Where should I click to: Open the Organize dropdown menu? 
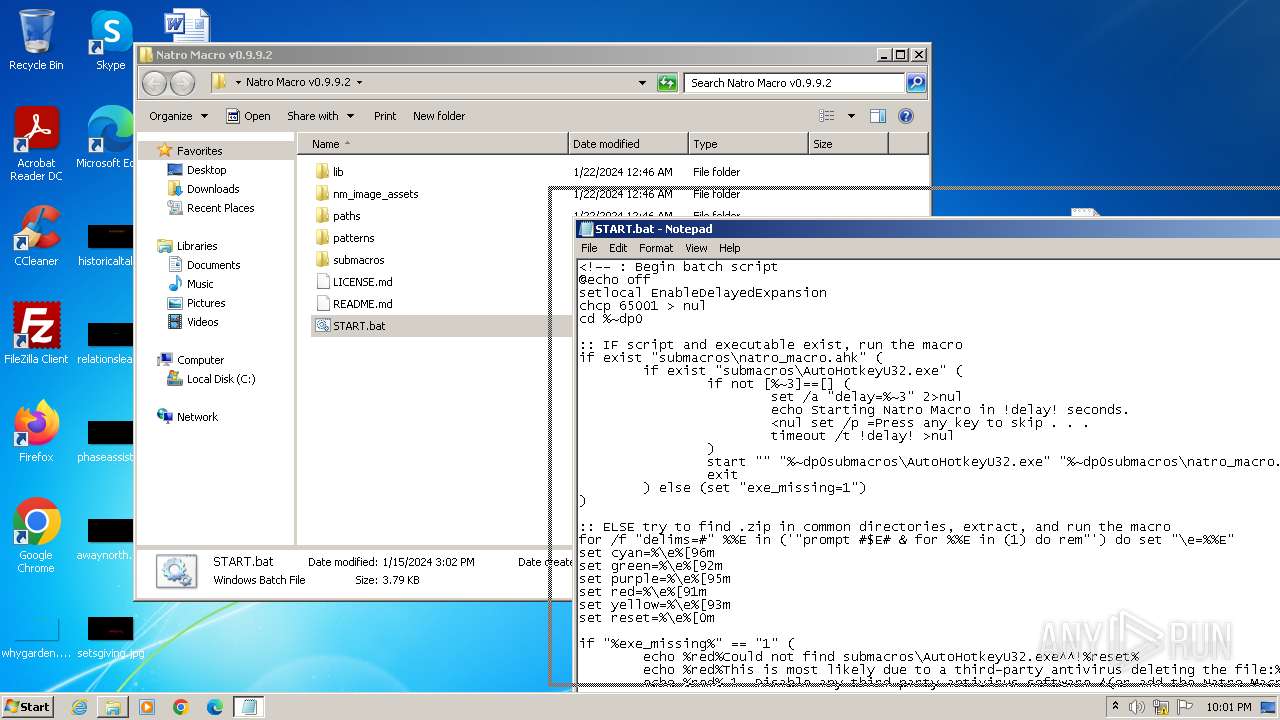pos(178,116)
